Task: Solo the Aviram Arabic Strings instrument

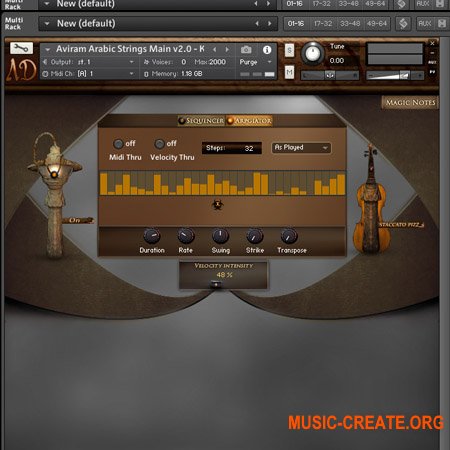Action: 289,50
